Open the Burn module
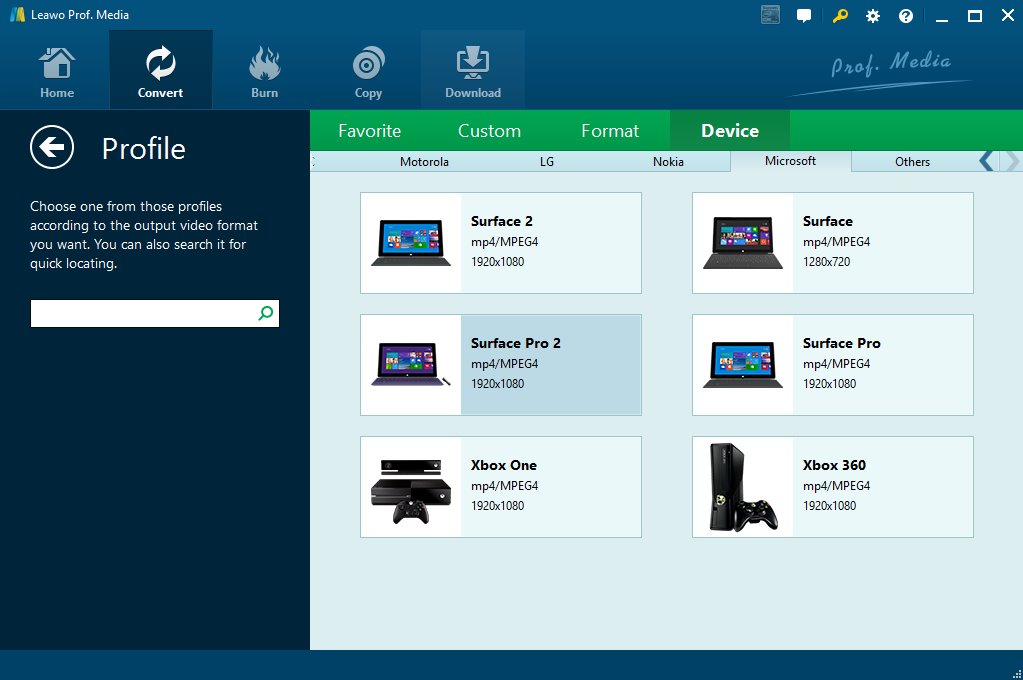Viewport: 1023px width, 680px height. tap(264, 70)
